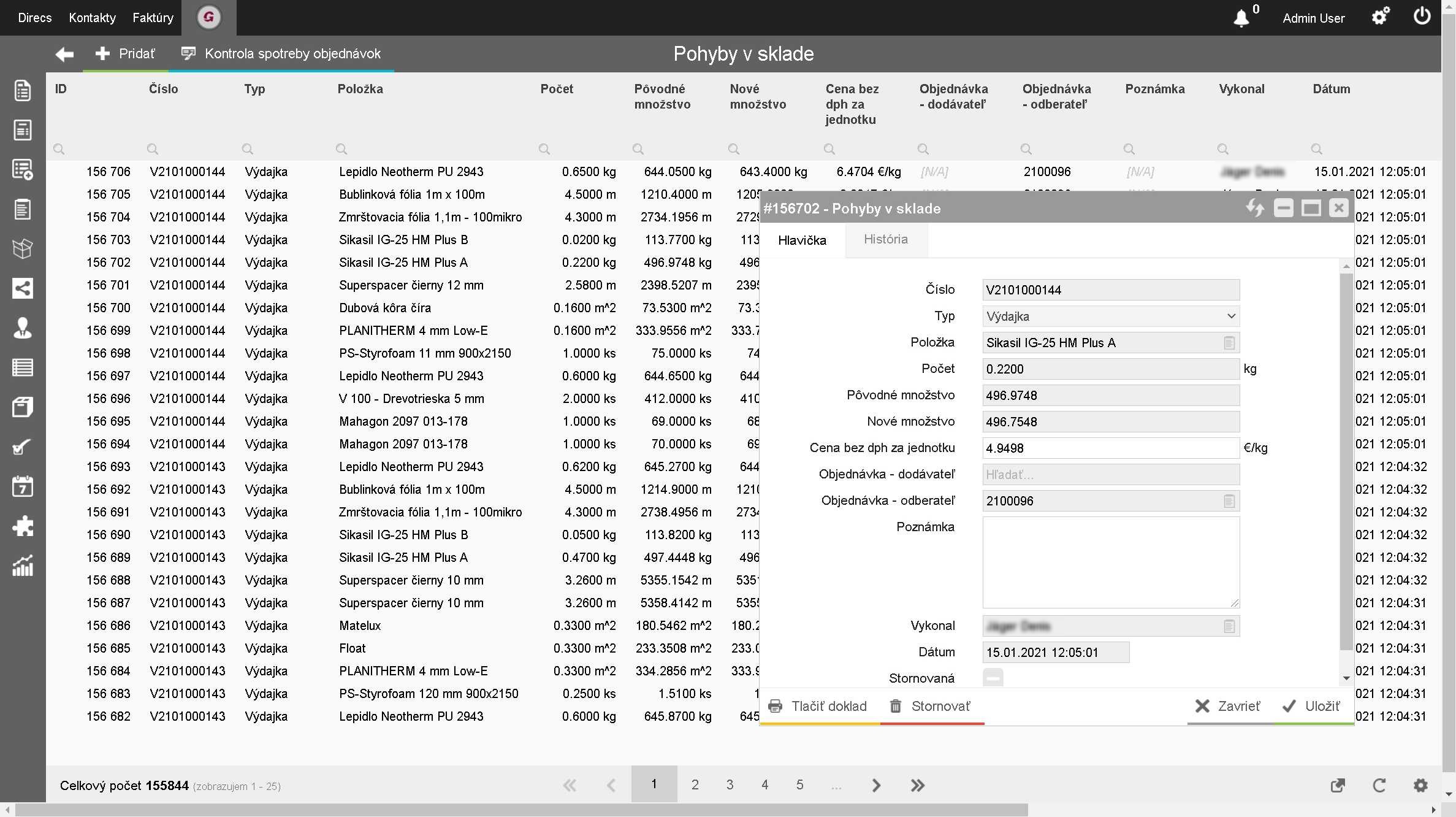Click search icon under ID column

tap(59, 149)
